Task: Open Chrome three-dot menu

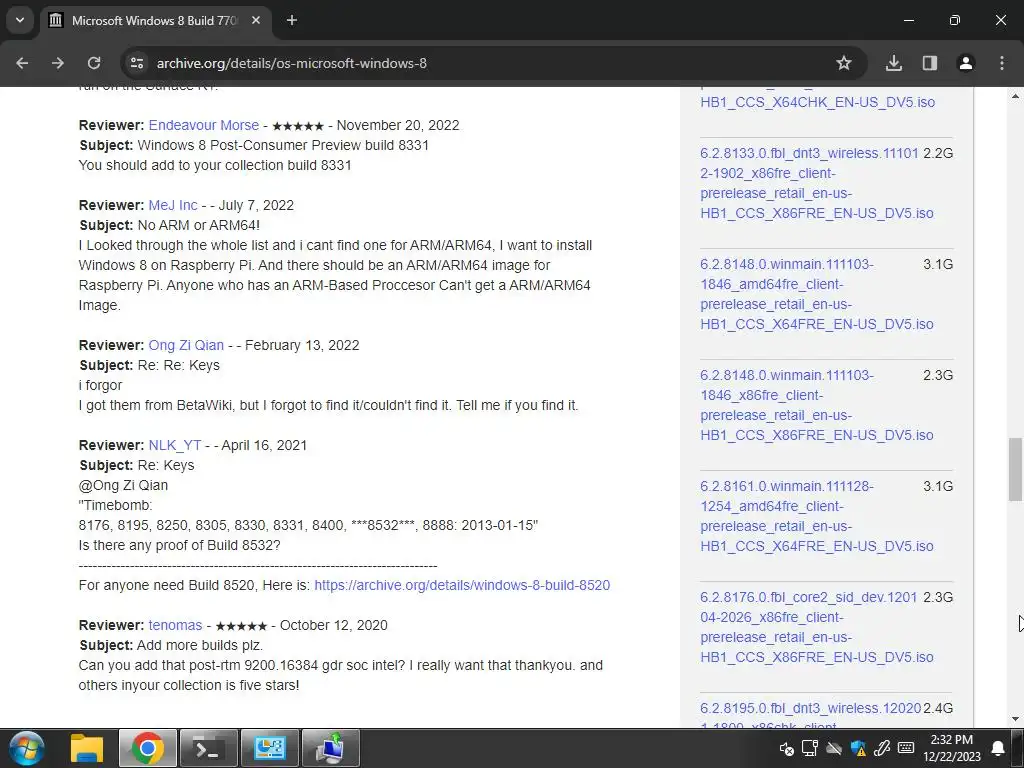Action: click(1002, 63)
